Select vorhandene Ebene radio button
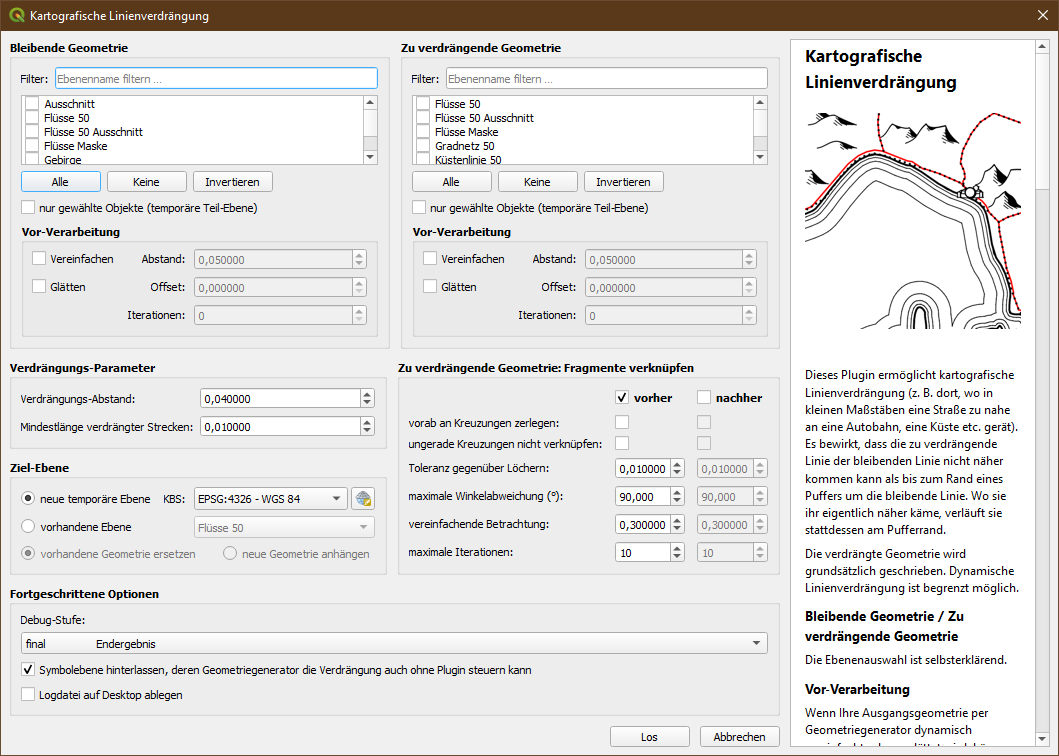This screenshot has height=756, width=1059. 28,527
